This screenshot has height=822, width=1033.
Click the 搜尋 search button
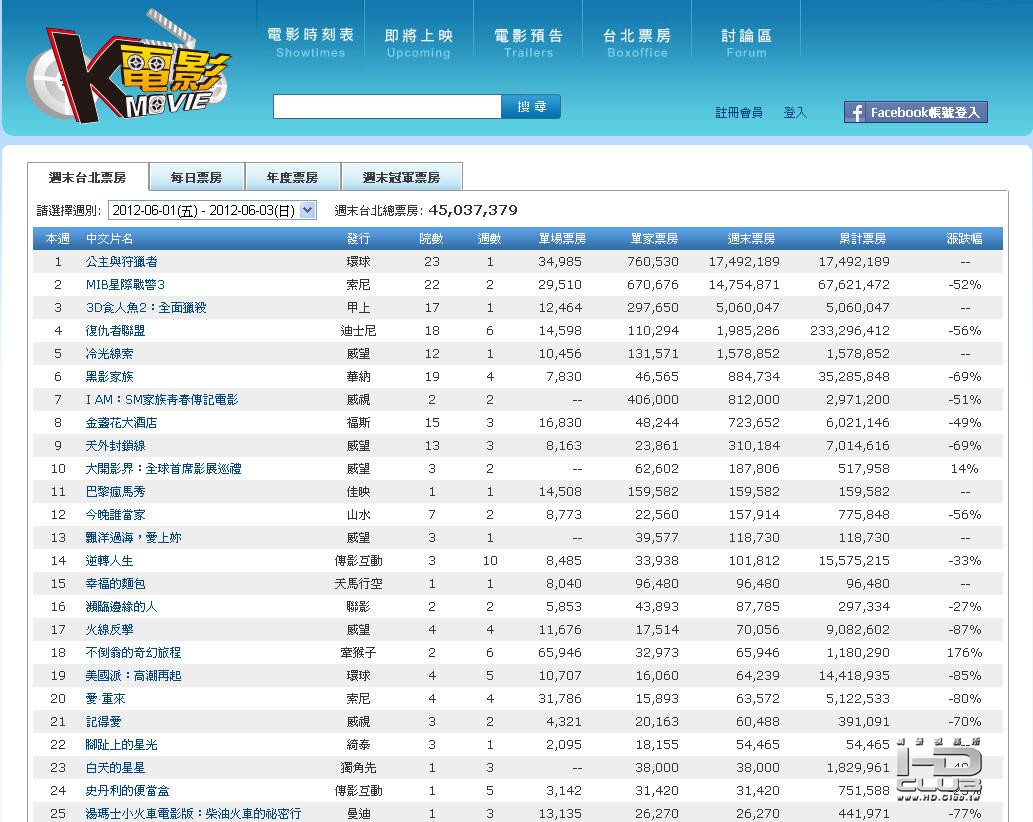pyautogui.click(x=531, y=107)
